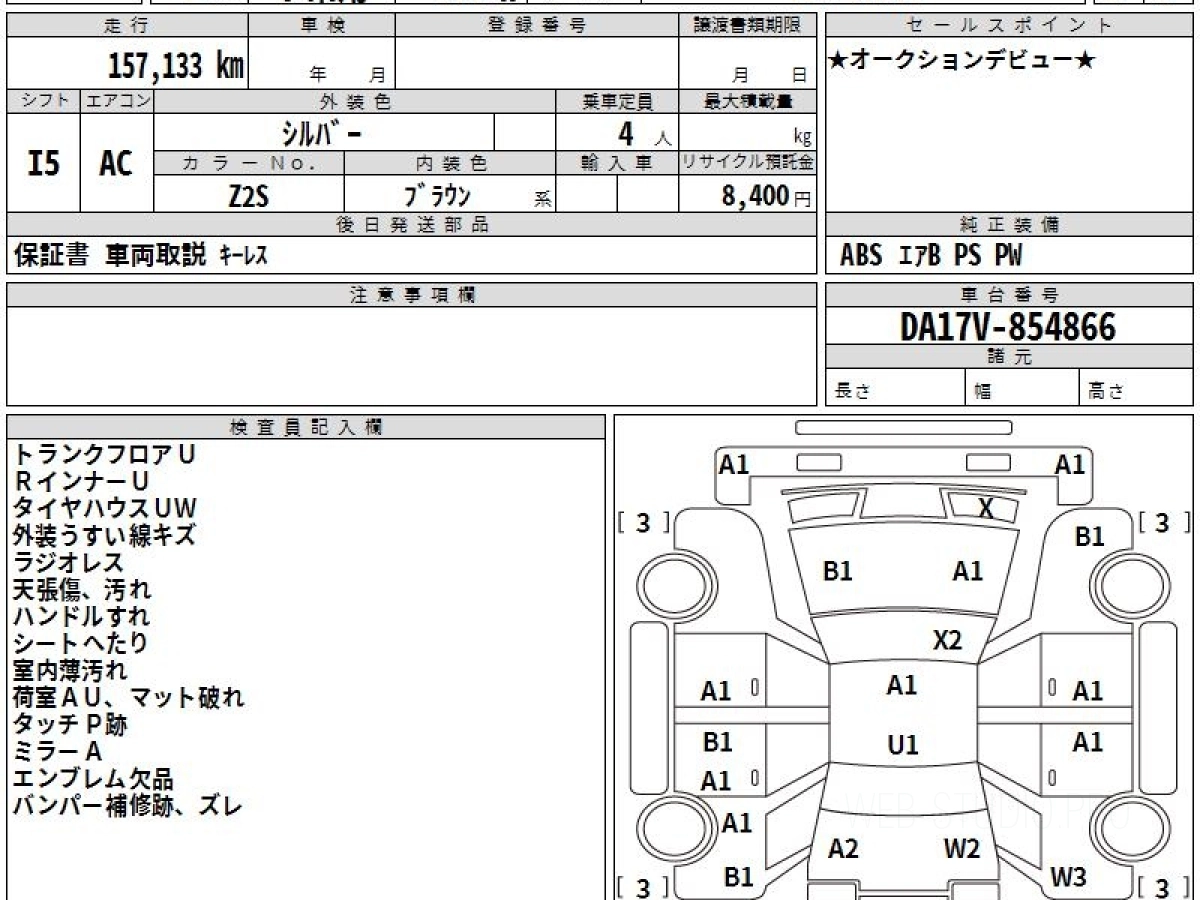1200x900 pixels.
Task: Click the note 荷室AU、マット破れ
Action: [129, 697]
